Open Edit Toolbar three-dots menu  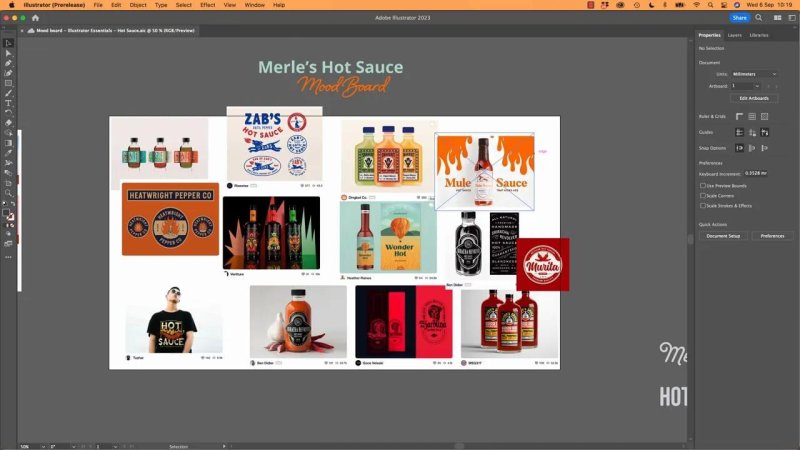(x=8, y=257)
